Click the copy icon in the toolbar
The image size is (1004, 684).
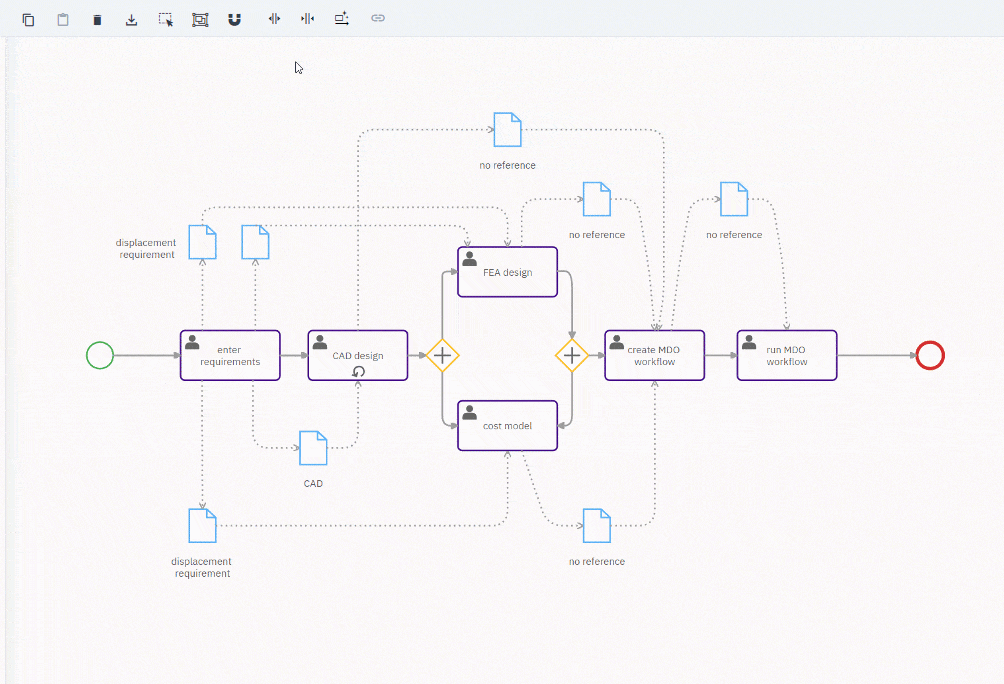(28, 20)
